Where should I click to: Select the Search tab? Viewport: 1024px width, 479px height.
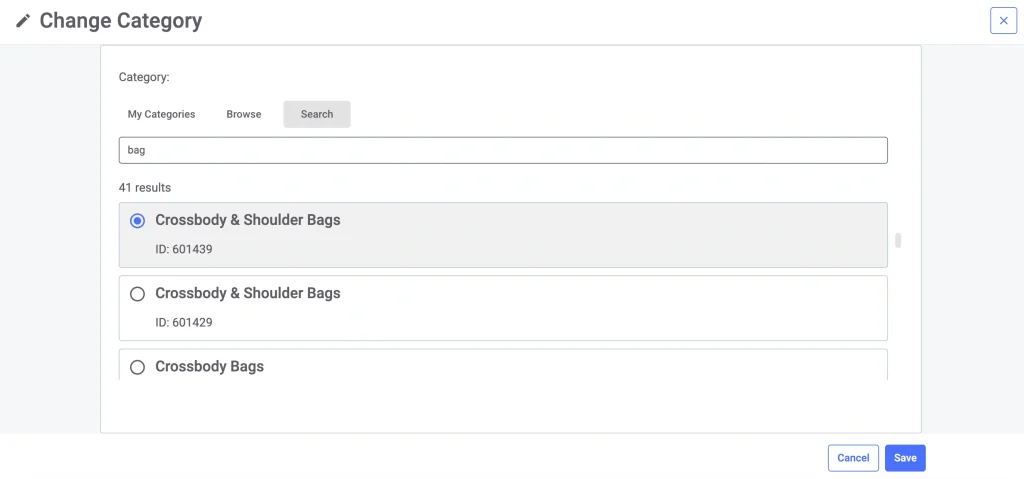317,114
